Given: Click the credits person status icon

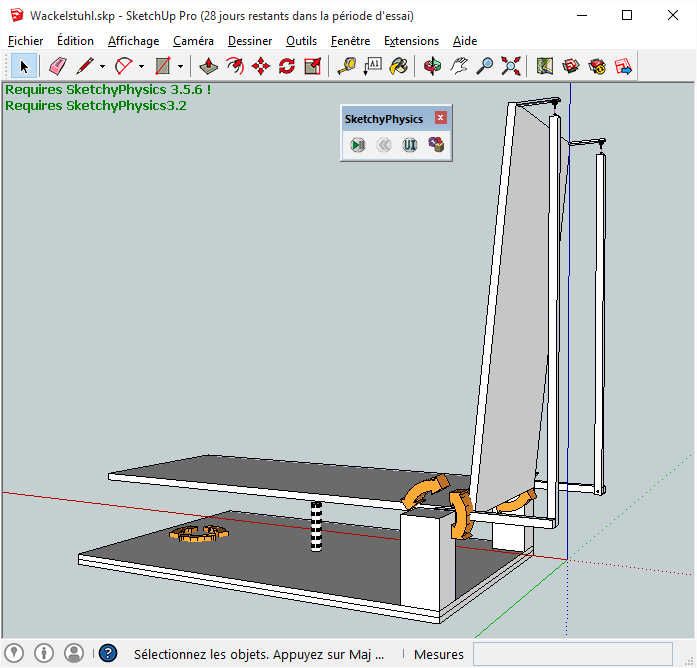Looking at the screenshot, I should click(44, 653).
